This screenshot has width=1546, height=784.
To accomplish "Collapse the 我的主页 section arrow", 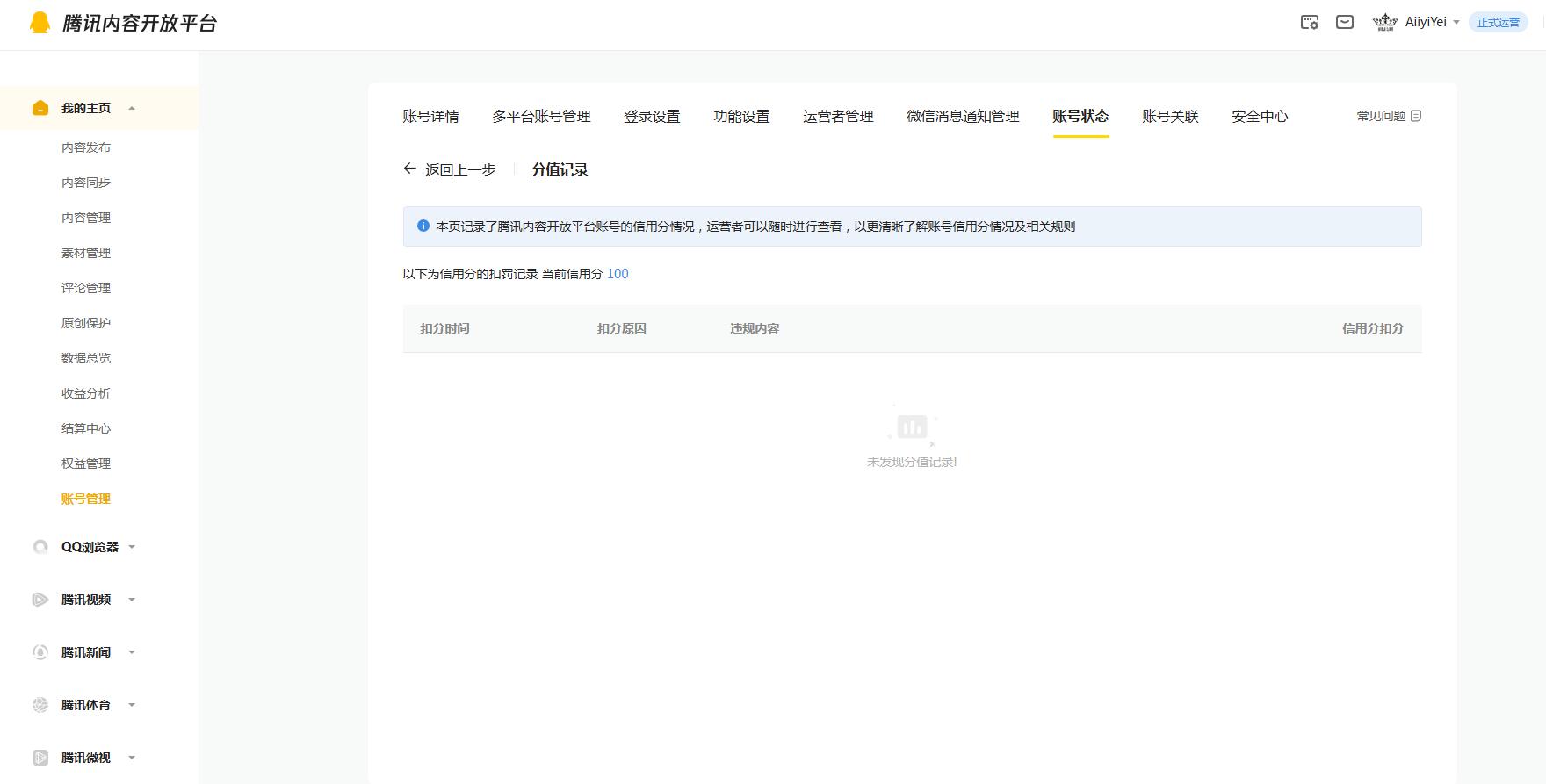I will tap(132, 108).
